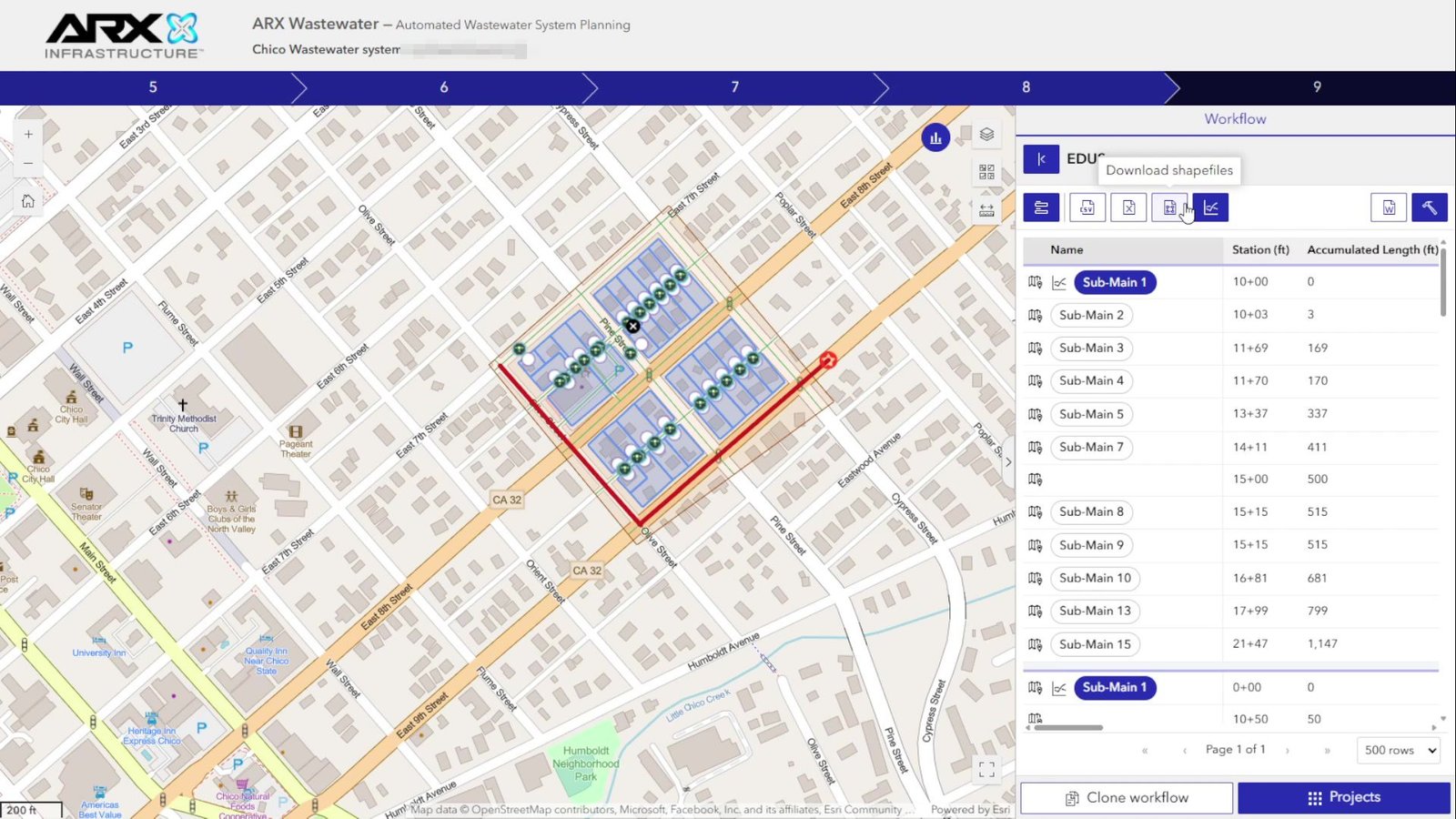Show the profile chart view

[x=1210, y=207]
